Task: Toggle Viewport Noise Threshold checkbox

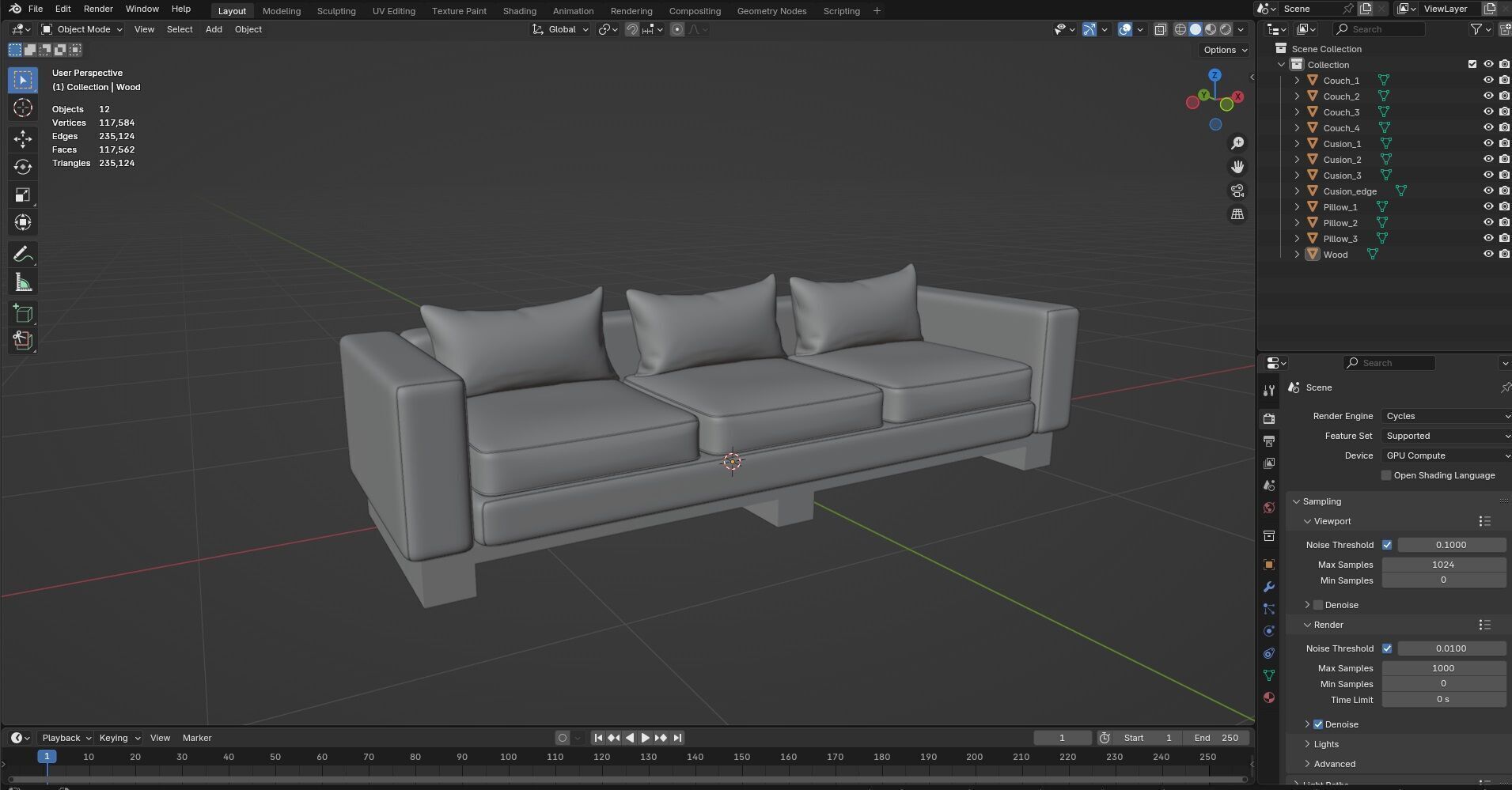Action: pos(1387,545)
